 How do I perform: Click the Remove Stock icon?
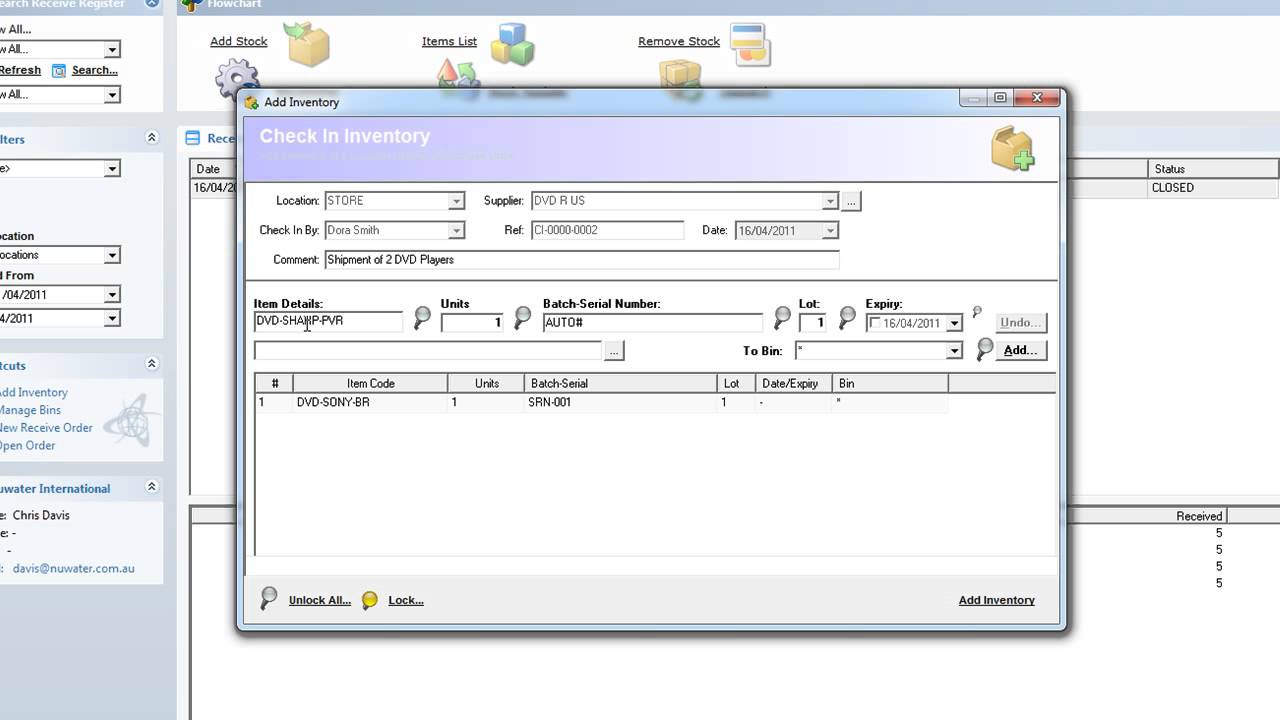click(x=749, y=45)
